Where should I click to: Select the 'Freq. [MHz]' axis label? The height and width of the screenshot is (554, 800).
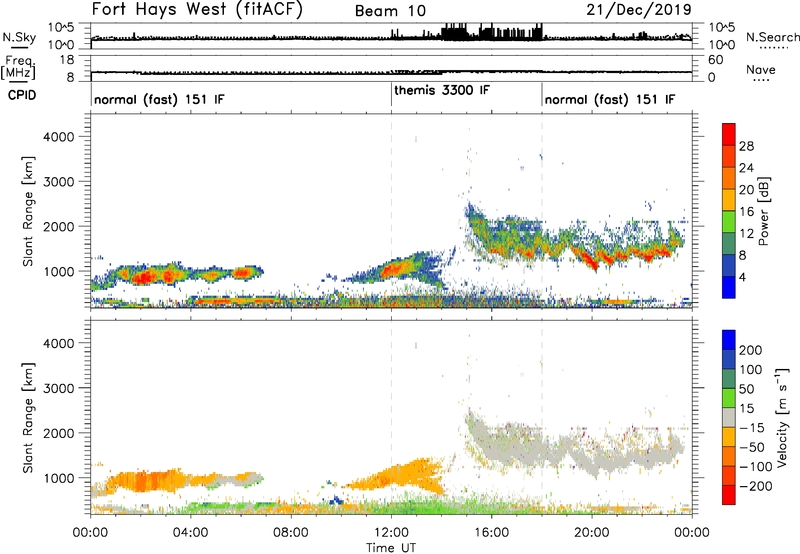point(18,67)
